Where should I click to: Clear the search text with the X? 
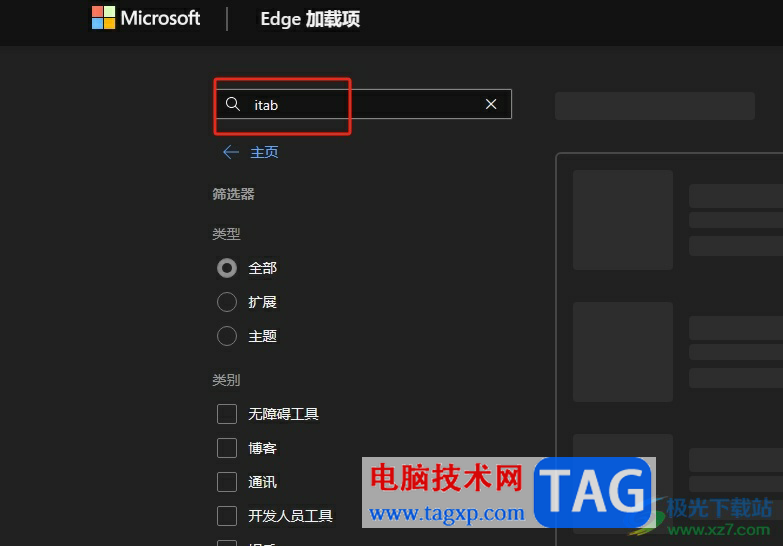pyautogui.click(x=491, y=104)
